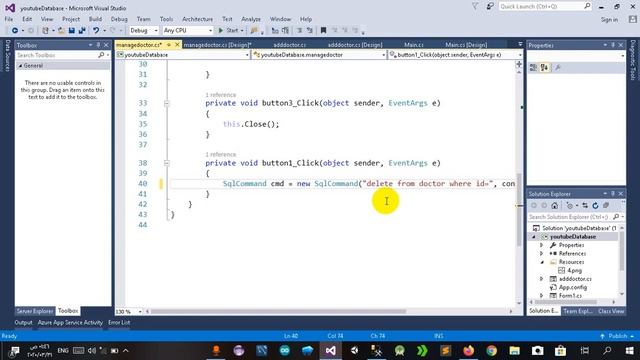The height and width of the screenshot is (360, 640).
Task: Open Google Chrome from the taskbar
Action: pos(491,351)
